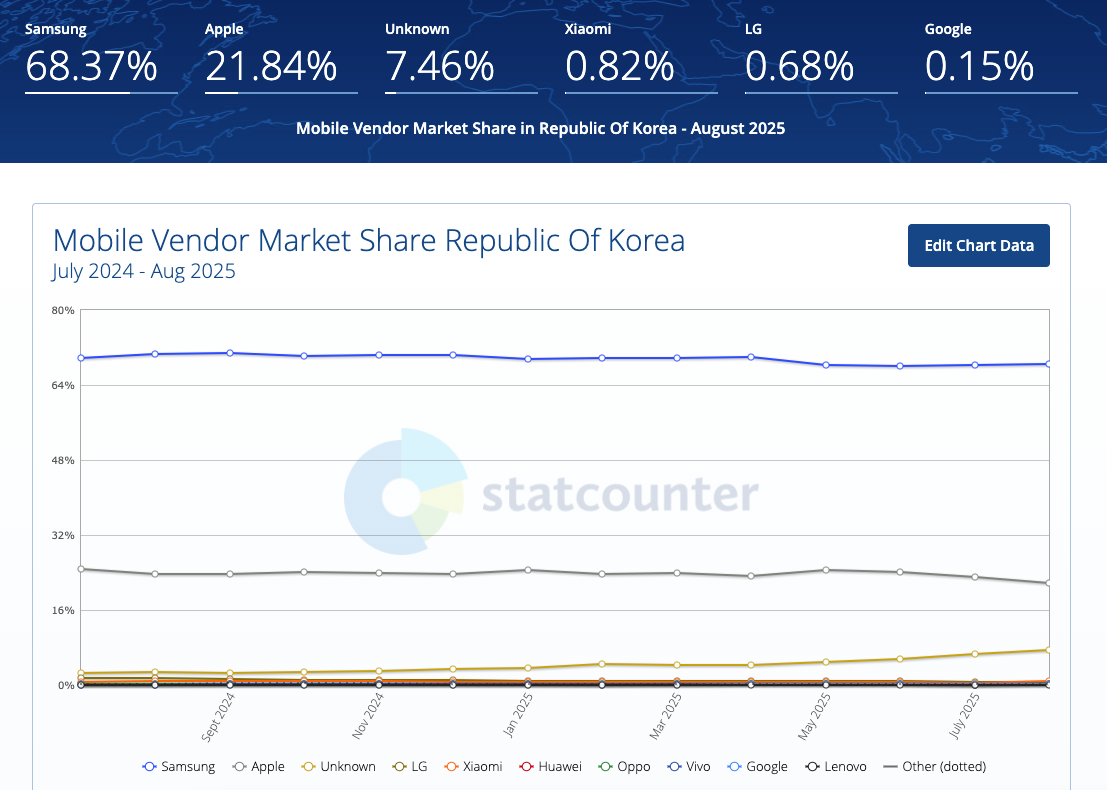Click the 80% y-axis label
Image resolution: width=1107 pixels, height=790 pixels.
(63, 311)
